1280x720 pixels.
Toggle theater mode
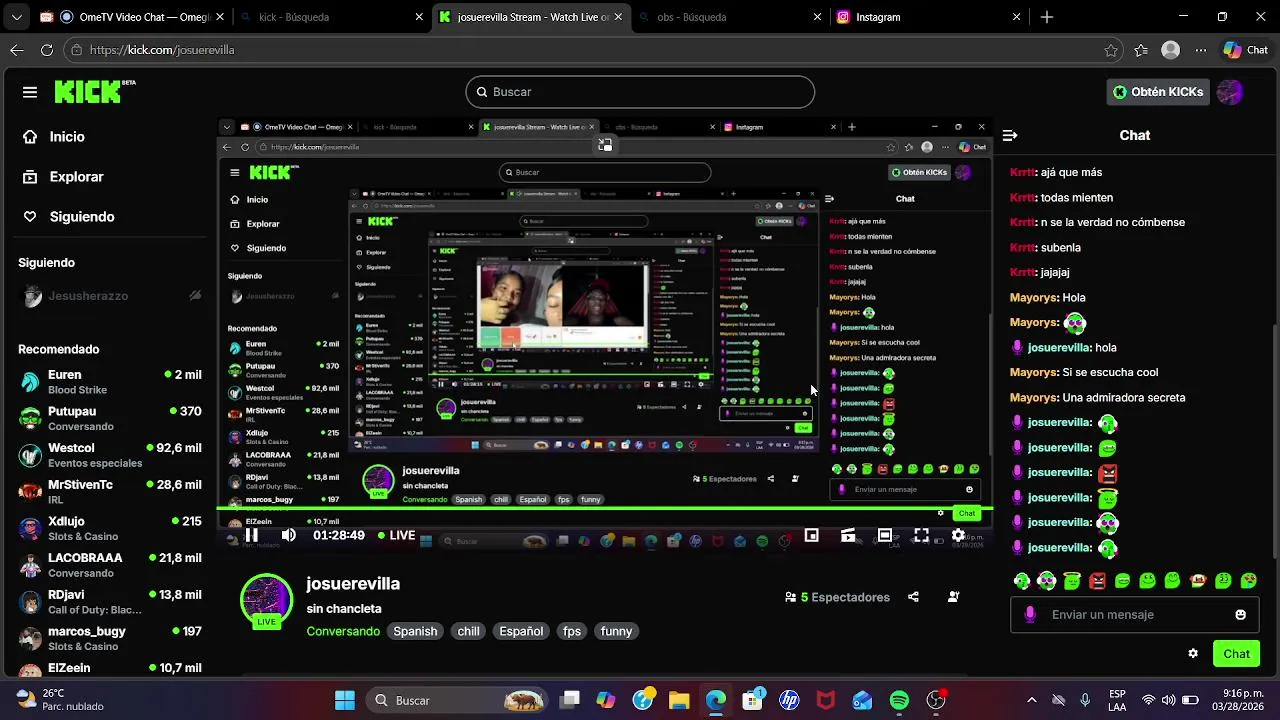(x=885, y=535)
